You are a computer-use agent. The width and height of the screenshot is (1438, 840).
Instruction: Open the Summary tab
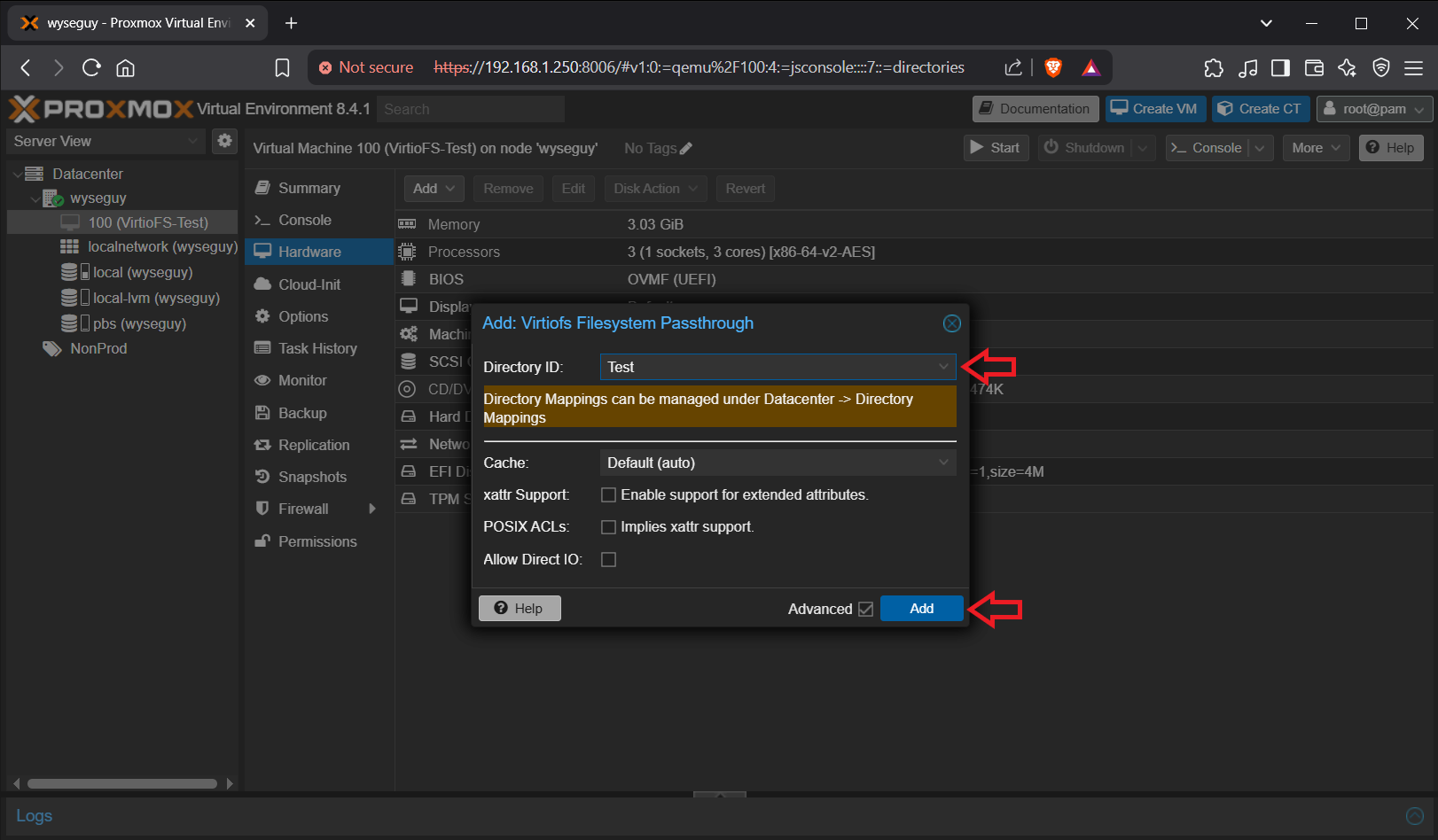pos(319,188)
